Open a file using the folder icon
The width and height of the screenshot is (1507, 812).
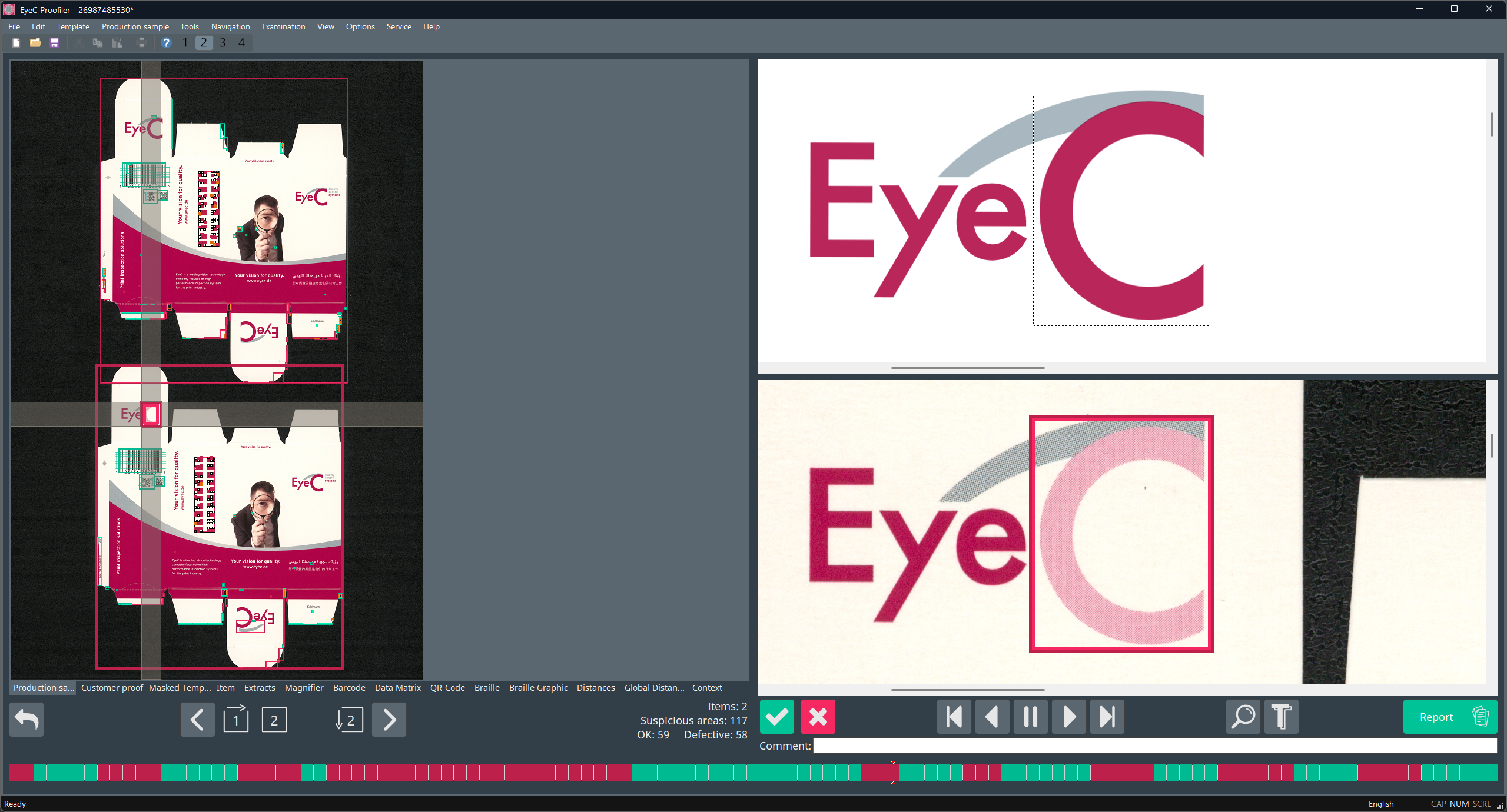click(35, 43)
